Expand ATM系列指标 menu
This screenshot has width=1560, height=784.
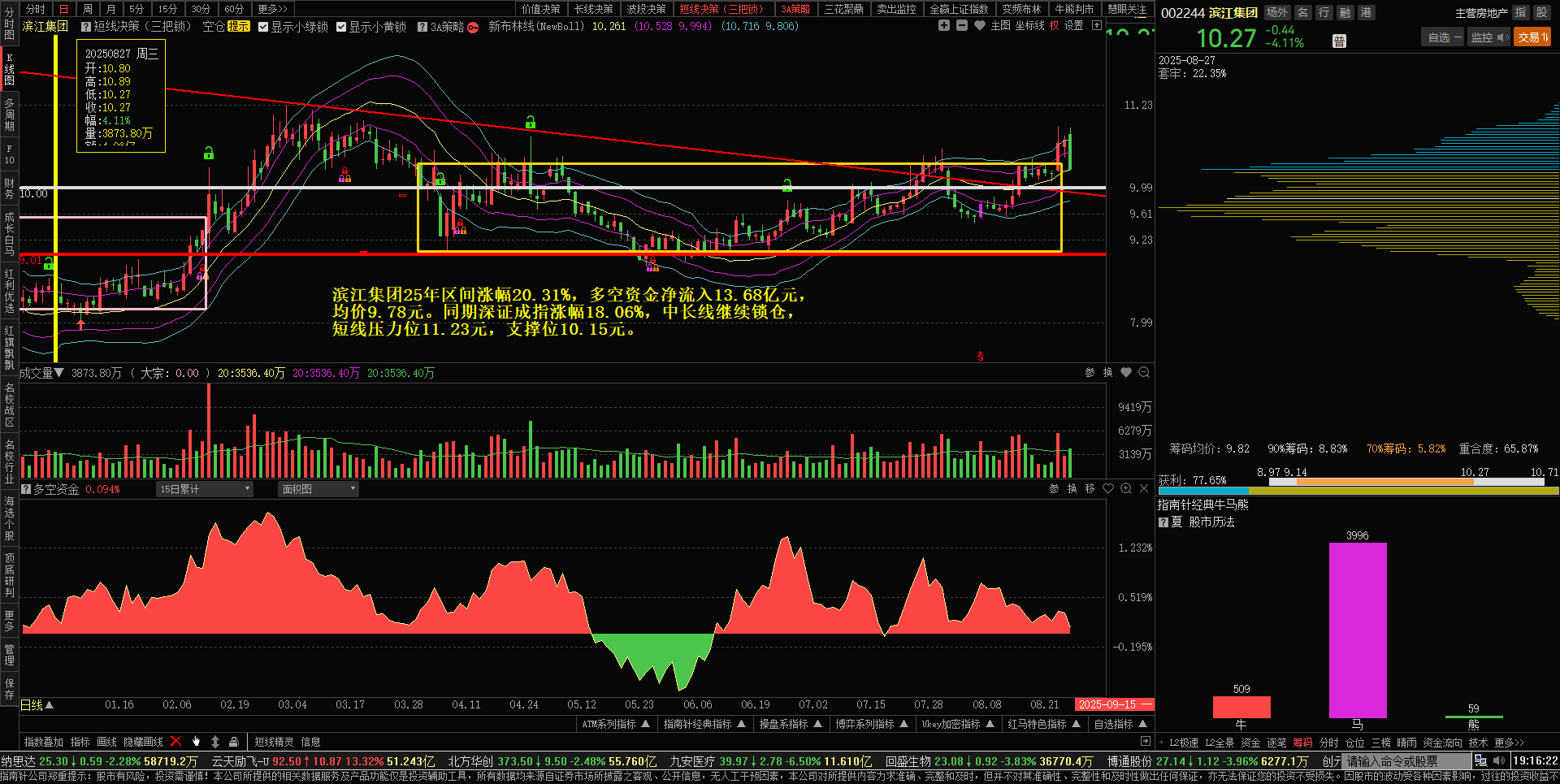(616, 724)
